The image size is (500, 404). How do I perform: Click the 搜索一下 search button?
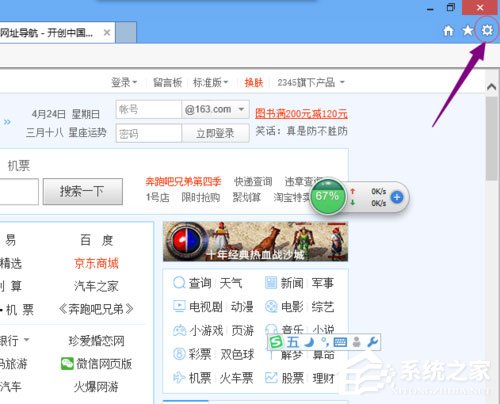coord(83,191)
